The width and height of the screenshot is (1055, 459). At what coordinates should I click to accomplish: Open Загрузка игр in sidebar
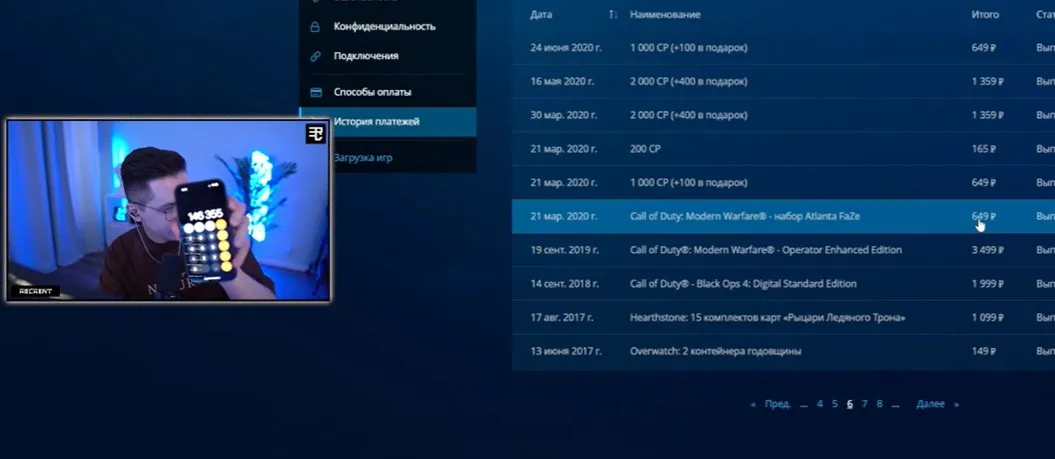363,157
